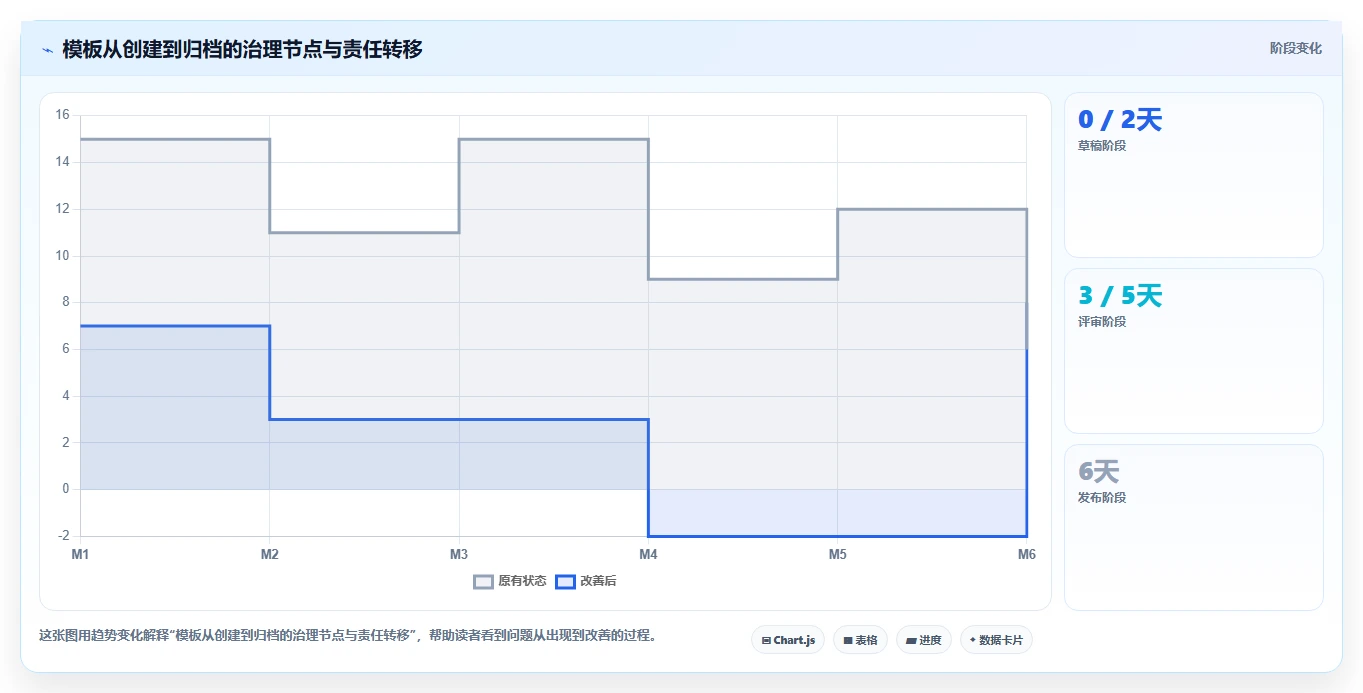1363x693 pixels.
Task: Open the 发布阶段 6天 card
Action: [x=1194, y=527]
